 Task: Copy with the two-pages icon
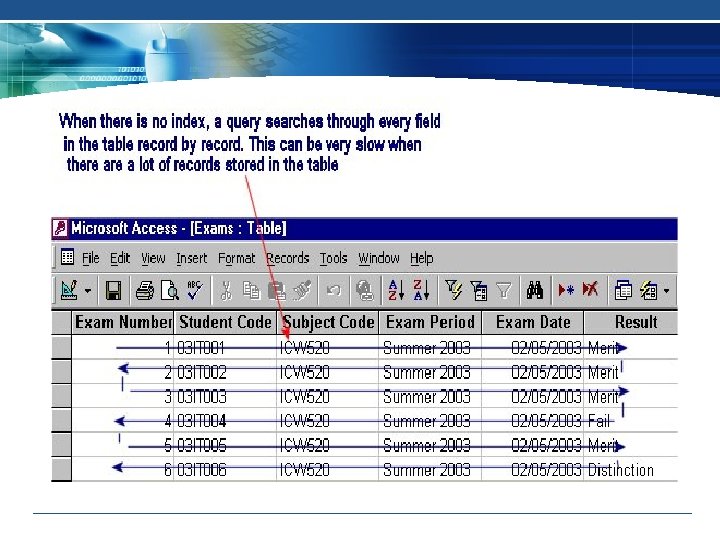tap(251, 291)
